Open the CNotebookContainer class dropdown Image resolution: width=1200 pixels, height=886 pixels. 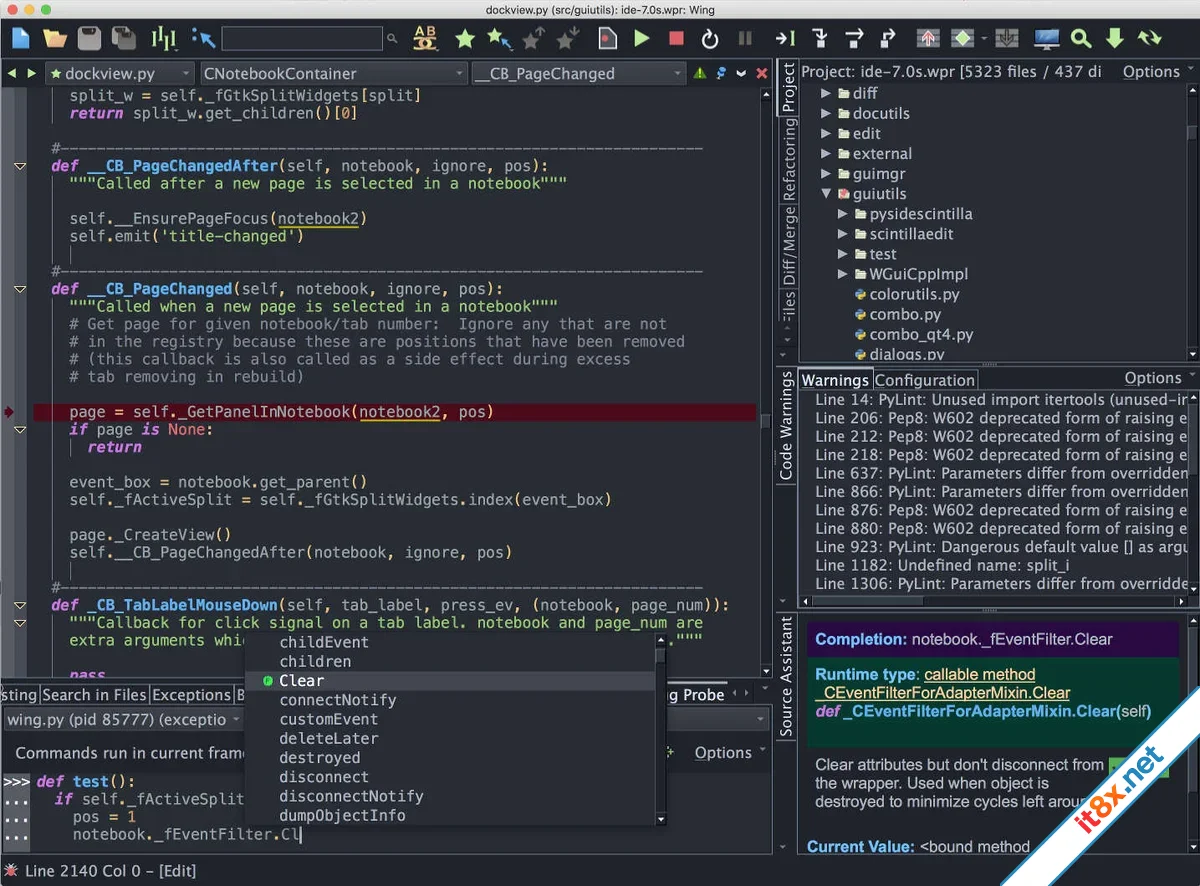(333, 73)
